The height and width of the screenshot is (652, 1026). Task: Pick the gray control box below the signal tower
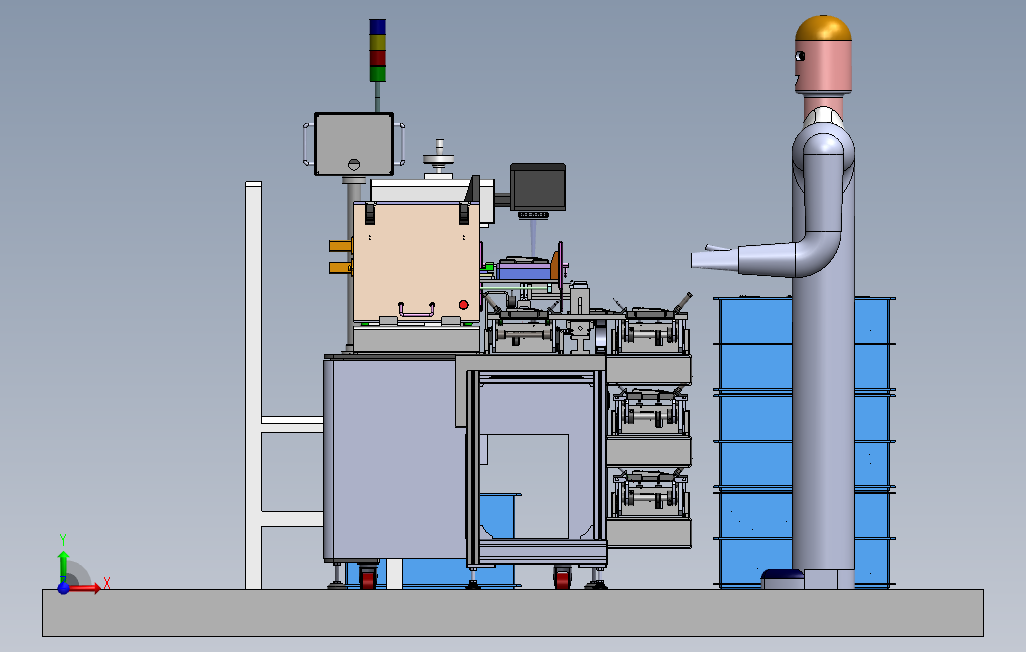(x=354, y=144)
